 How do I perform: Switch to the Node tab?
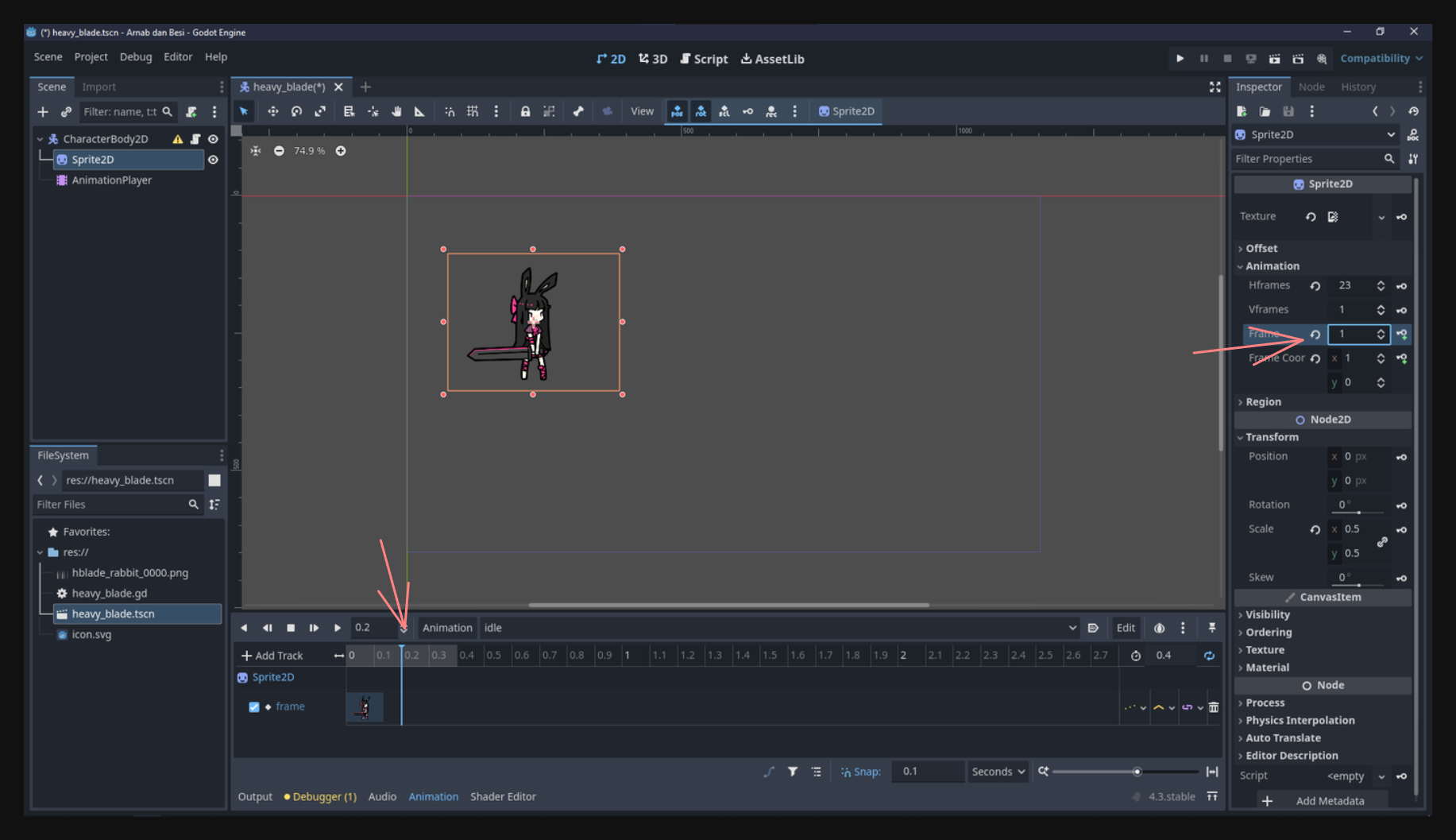1311,87
